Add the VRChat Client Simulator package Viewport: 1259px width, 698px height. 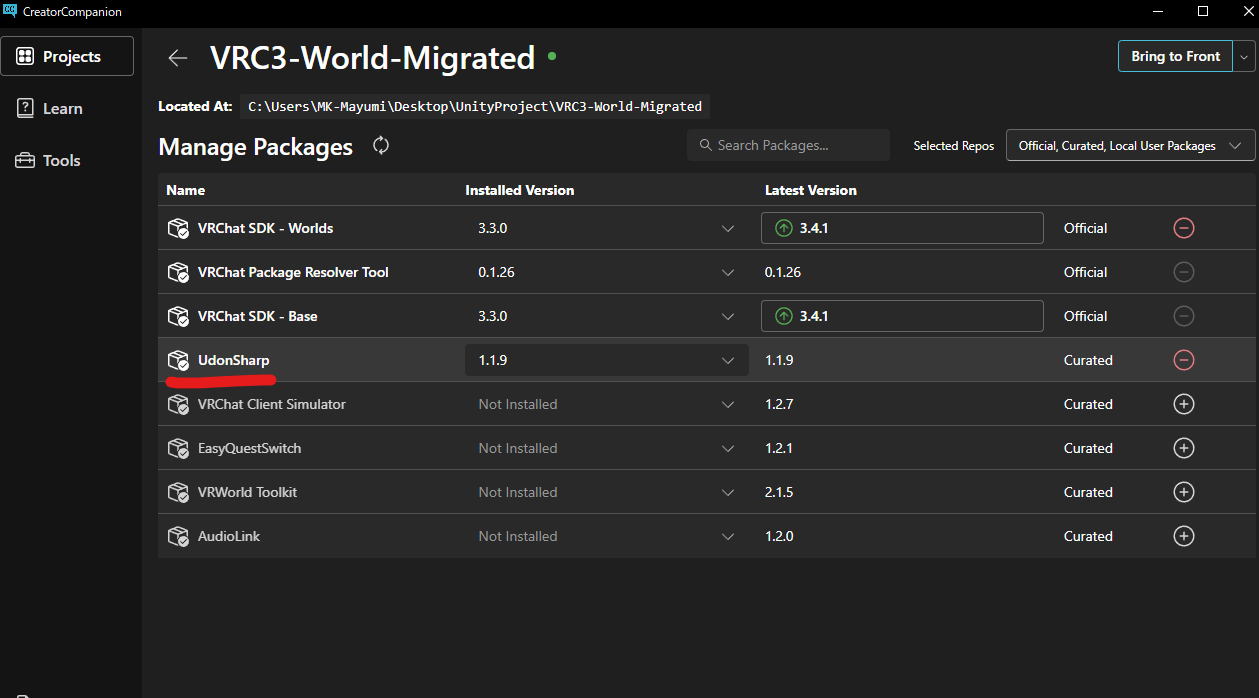[1184, 404]
